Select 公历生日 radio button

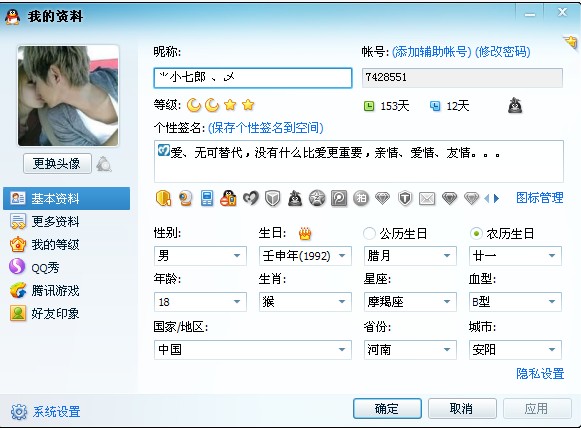(x=369, y=234)
